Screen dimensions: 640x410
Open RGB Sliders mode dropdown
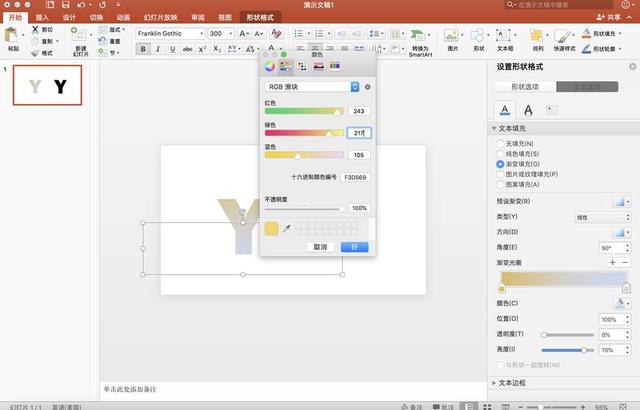pos(312,87)
